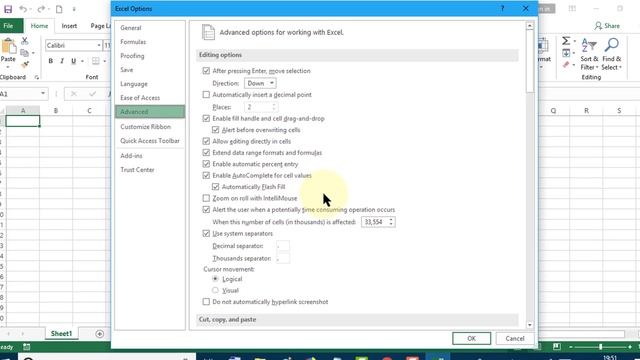Click the Paste clipboard icon
The height and width of the screenshot is (360, 640).
click(x=9, y=47)
